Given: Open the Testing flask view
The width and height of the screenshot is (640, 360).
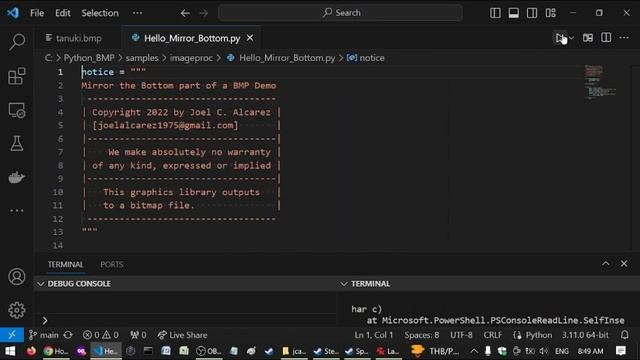Looking at the screenshot, I should (x=17, y=143).
